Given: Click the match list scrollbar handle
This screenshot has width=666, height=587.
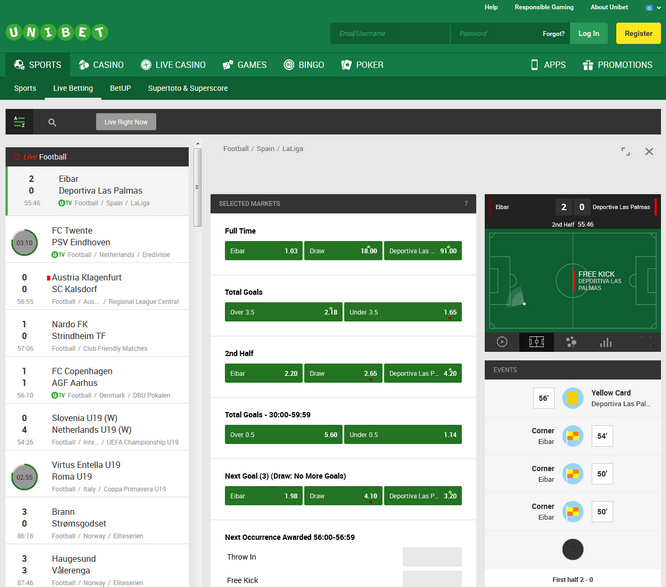Looking at the screenshot, I should (x=197, y=187).
